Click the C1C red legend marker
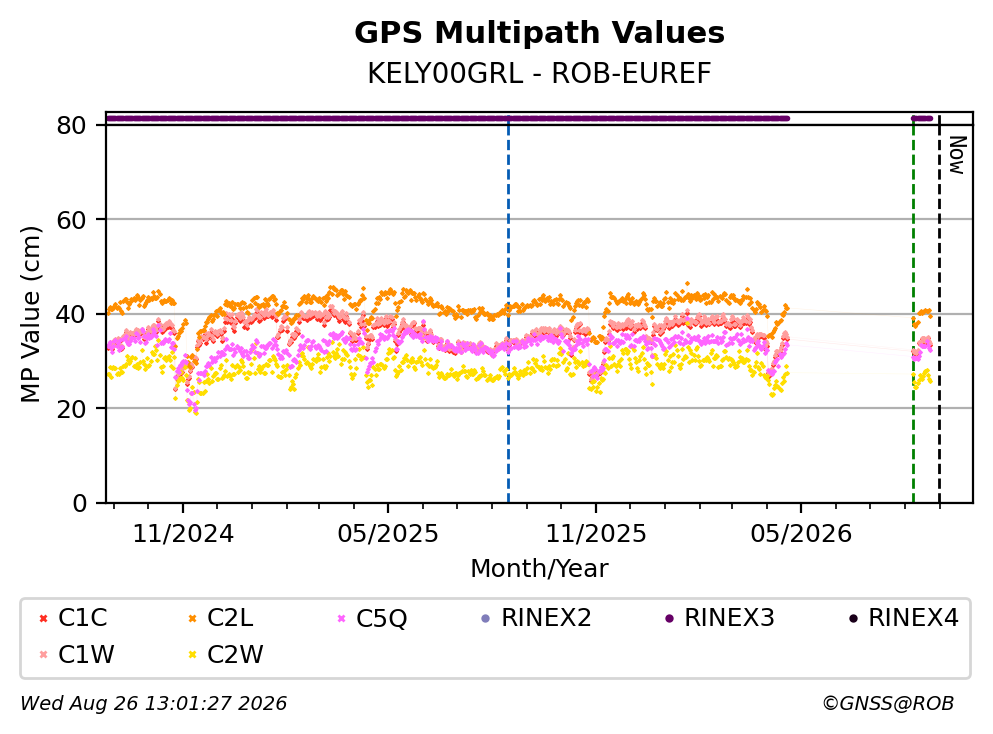The width and height of the screenshot is (993, 734). click(43, 619)
